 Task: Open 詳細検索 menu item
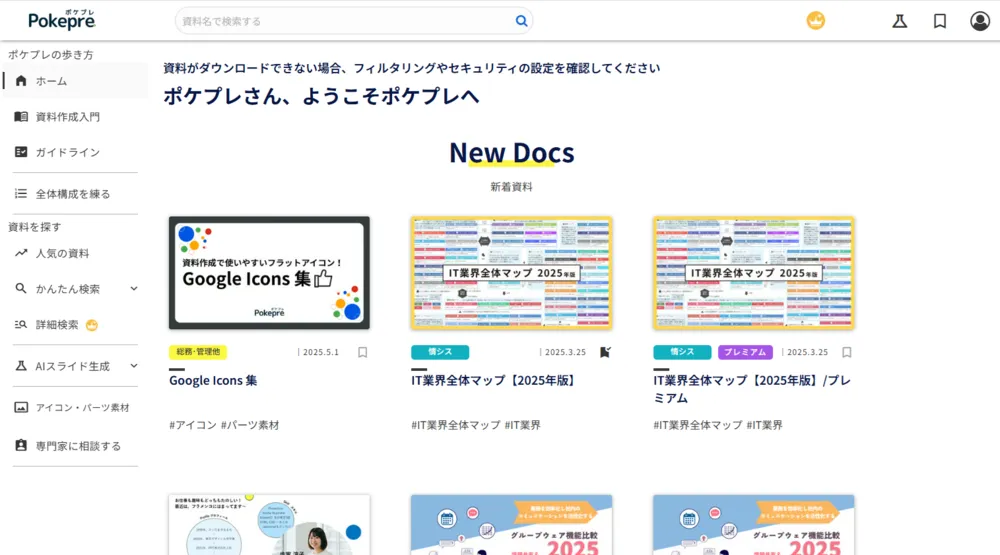point(75,325)
